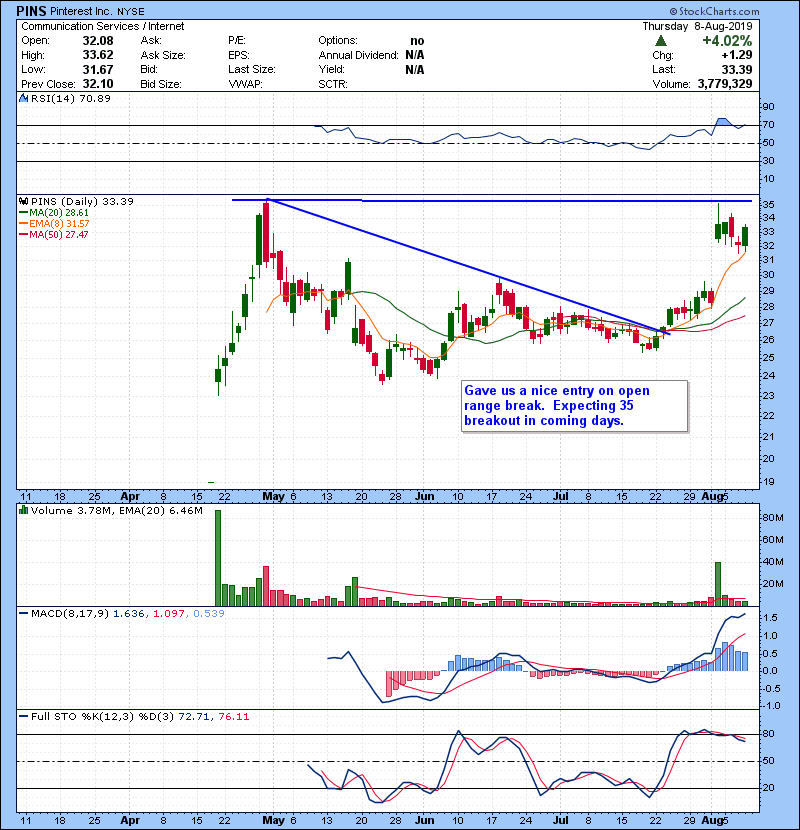
Task: Click the PINS (Daily) 33.39 legend label
Action: (x=82, y=201)
